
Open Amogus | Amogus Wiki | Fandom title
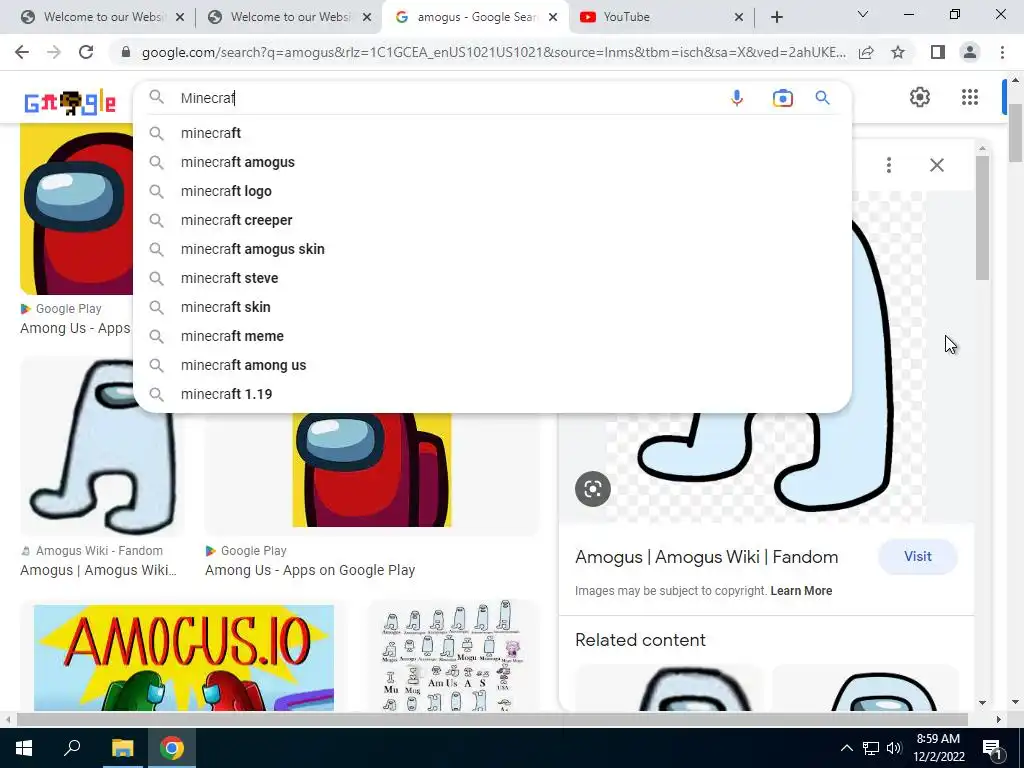point(707,557)
